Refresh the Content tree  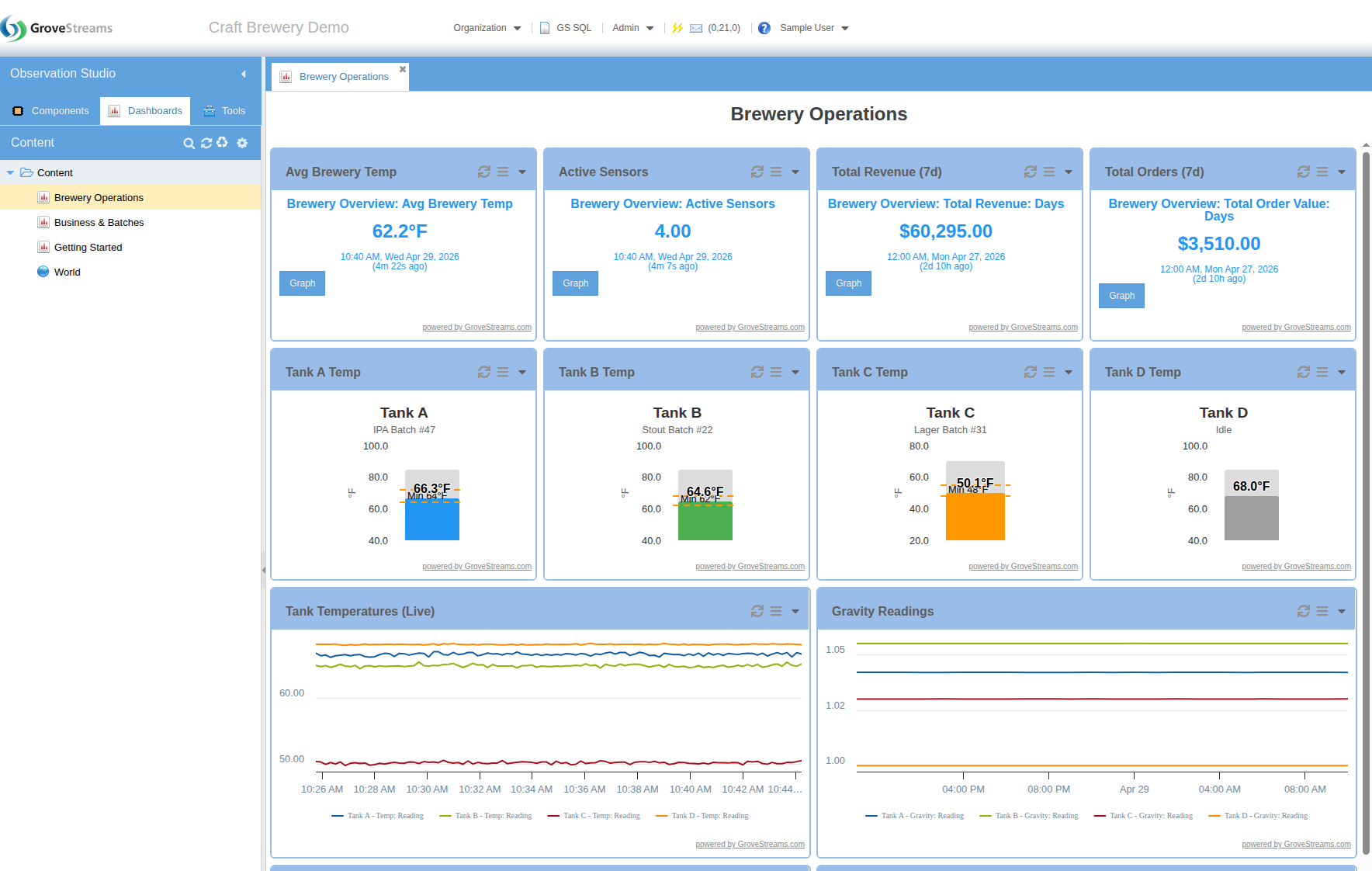pos(206,143)
